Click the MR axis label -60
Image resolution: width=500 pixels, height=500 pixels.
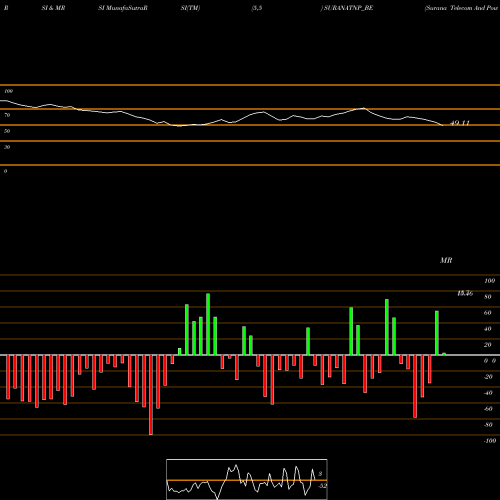coord(488,409)
